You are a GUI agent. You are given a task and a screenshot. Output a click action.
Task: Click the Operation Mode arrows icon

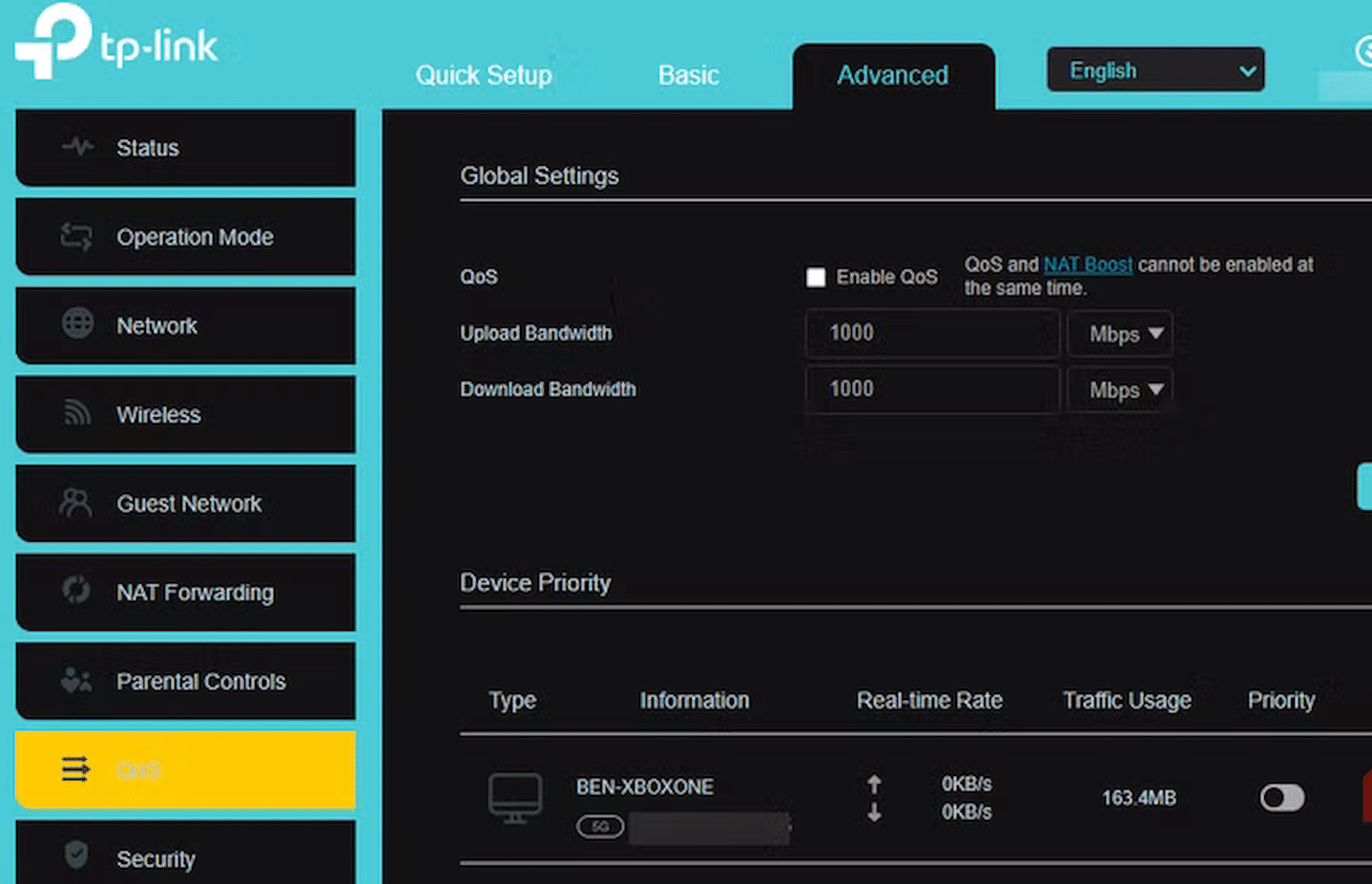point(76,236)
